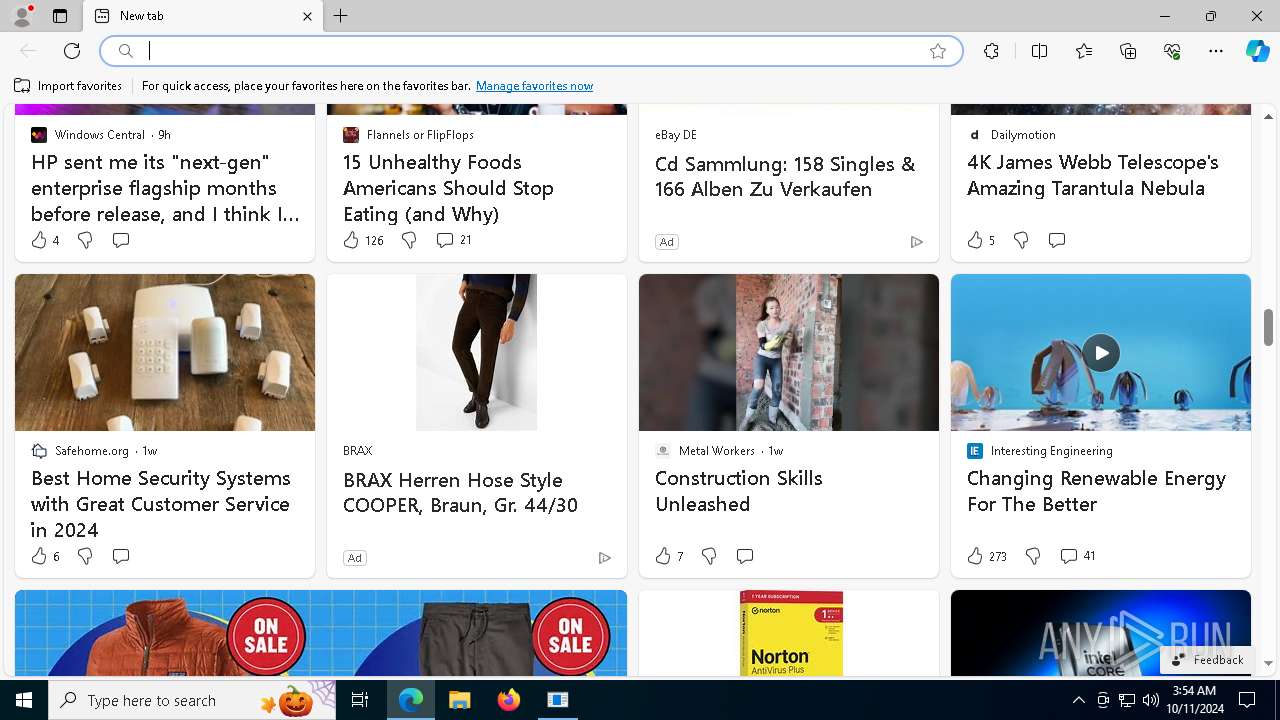Image resolution: width=1280 pixels, height=720 pixels.
Task: Dislike the James Webb Telescope article
Action: (x=1021, y=240)
